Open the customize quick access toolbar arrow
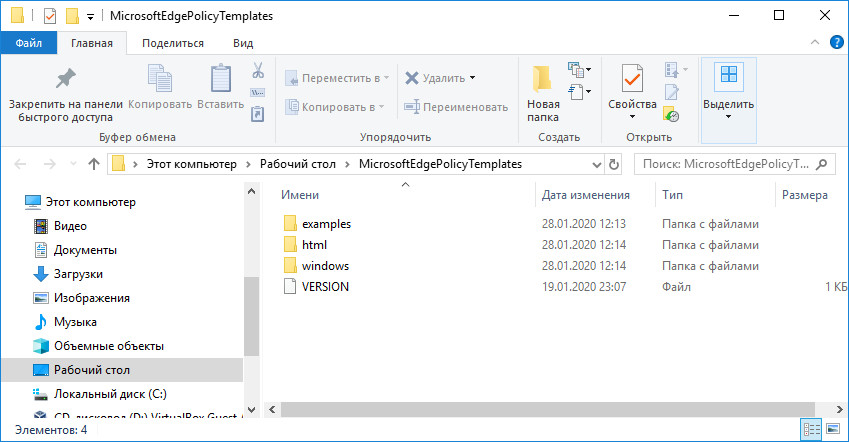Screen dimensions: 849x442 [90, 17]
